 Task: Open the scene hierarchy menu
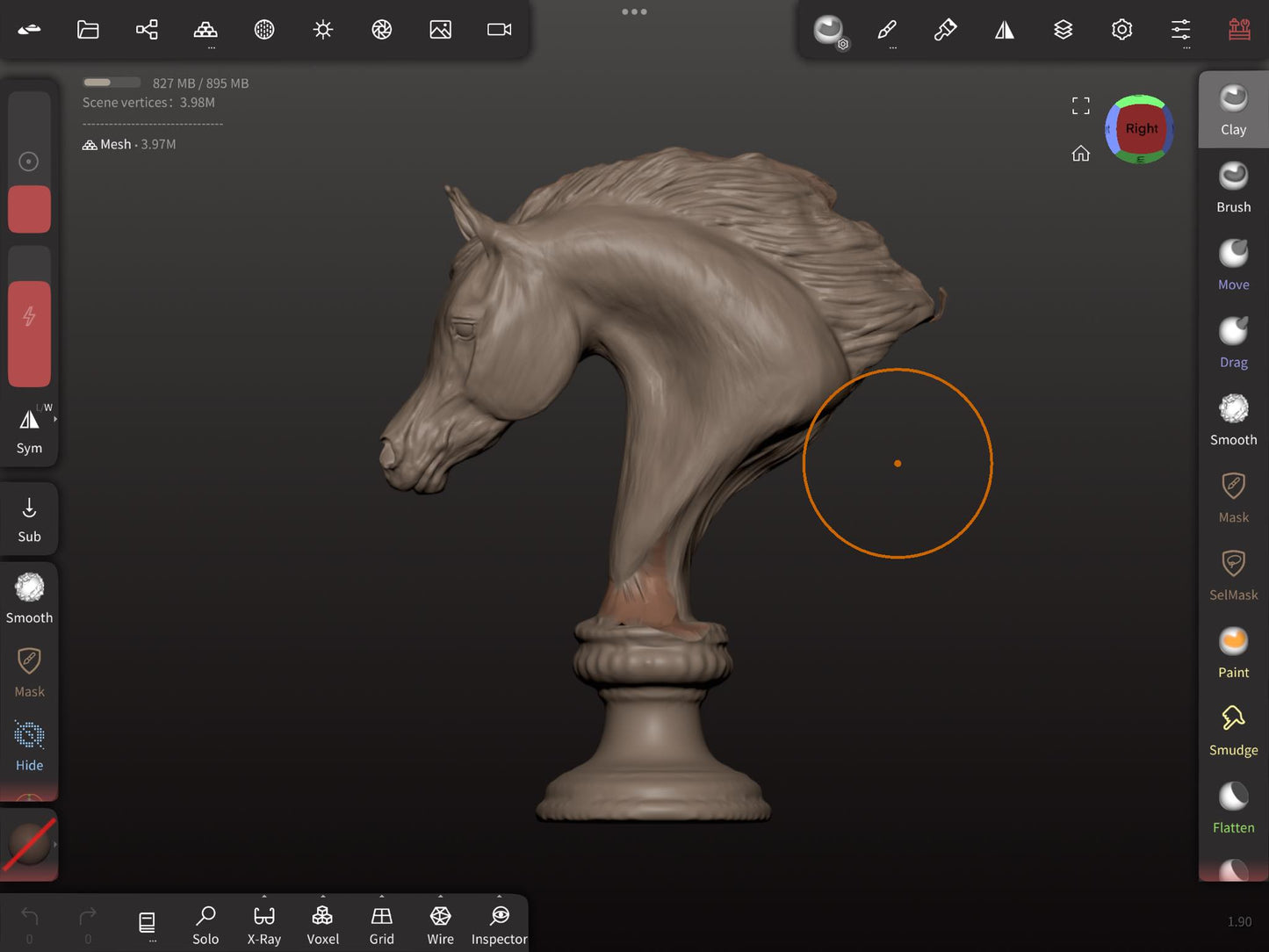[147, 30]
